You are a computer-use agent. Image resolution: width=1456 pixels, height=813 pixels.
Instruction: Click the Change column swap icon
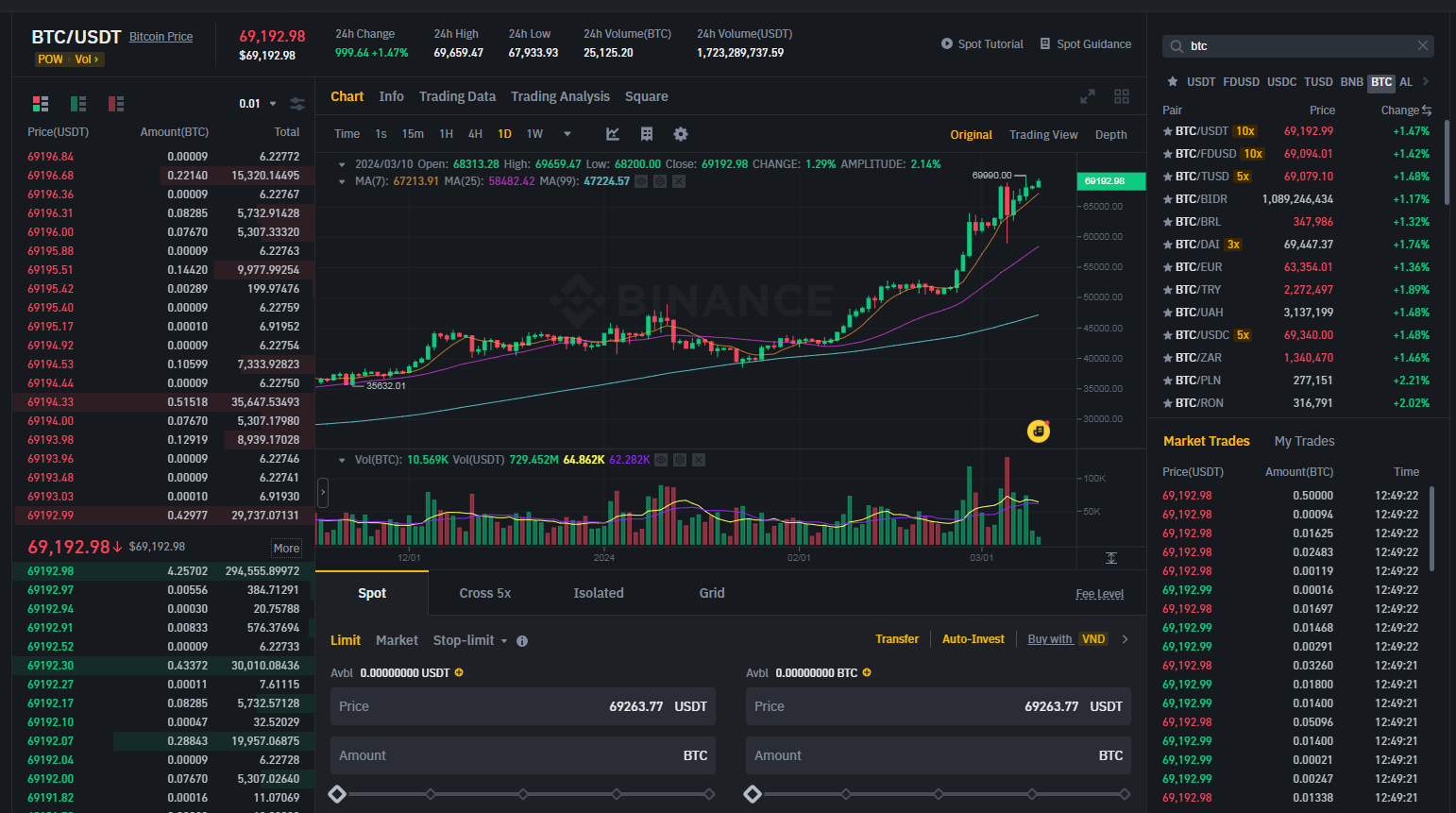click(x=1426, y=110)
